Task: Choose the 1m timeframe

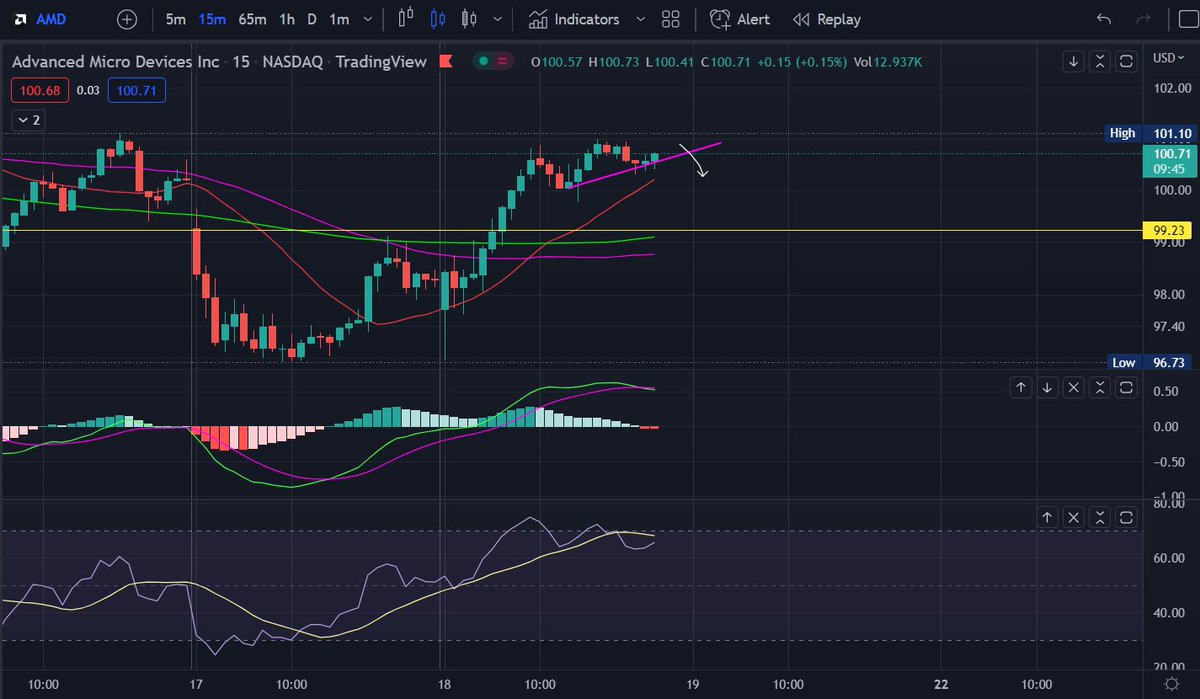Action: pos(339,19)
